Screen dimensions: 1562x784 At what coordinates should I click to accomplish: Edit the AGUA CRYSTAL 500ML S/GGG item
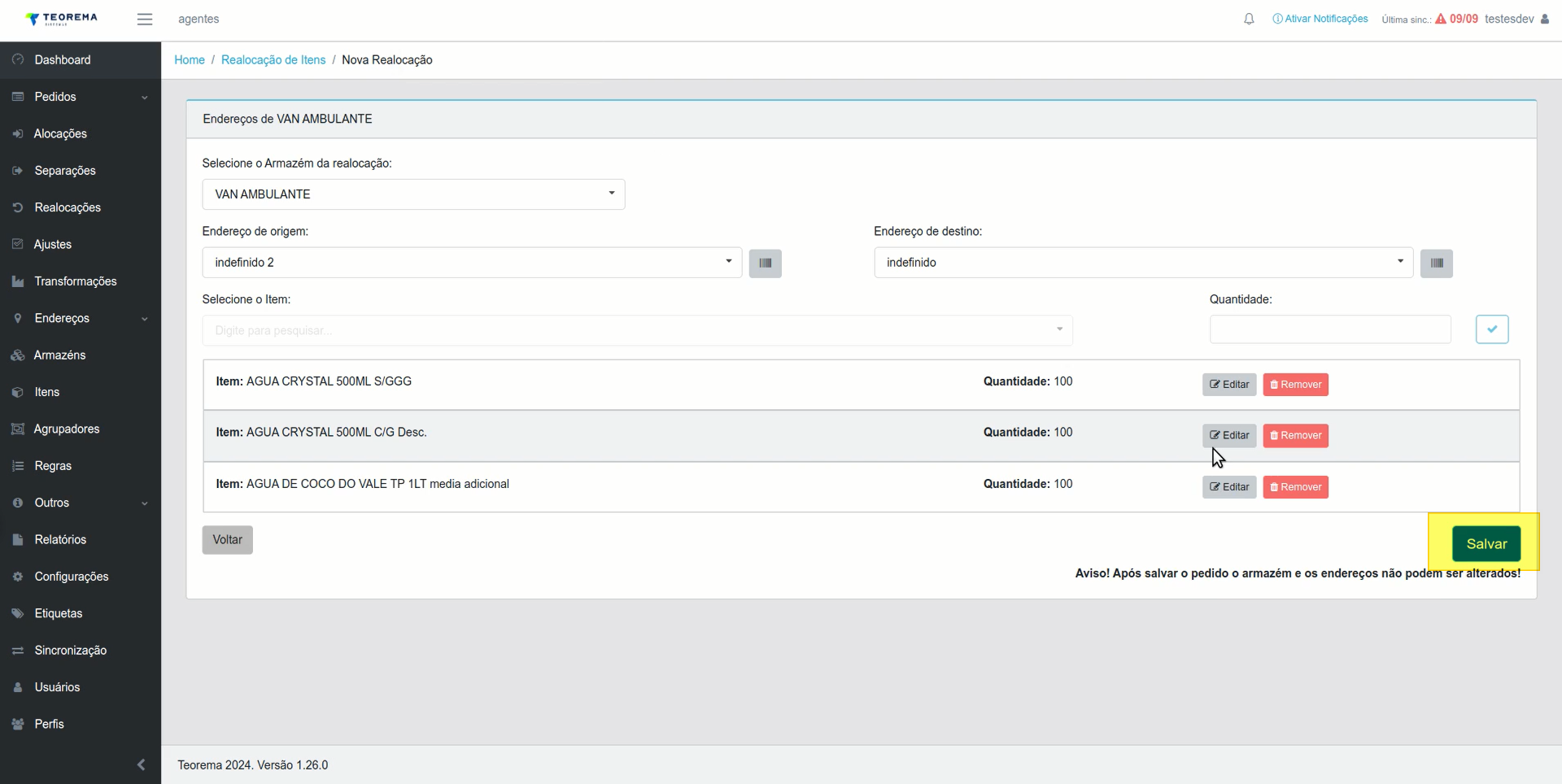(x=1229, y=385)
